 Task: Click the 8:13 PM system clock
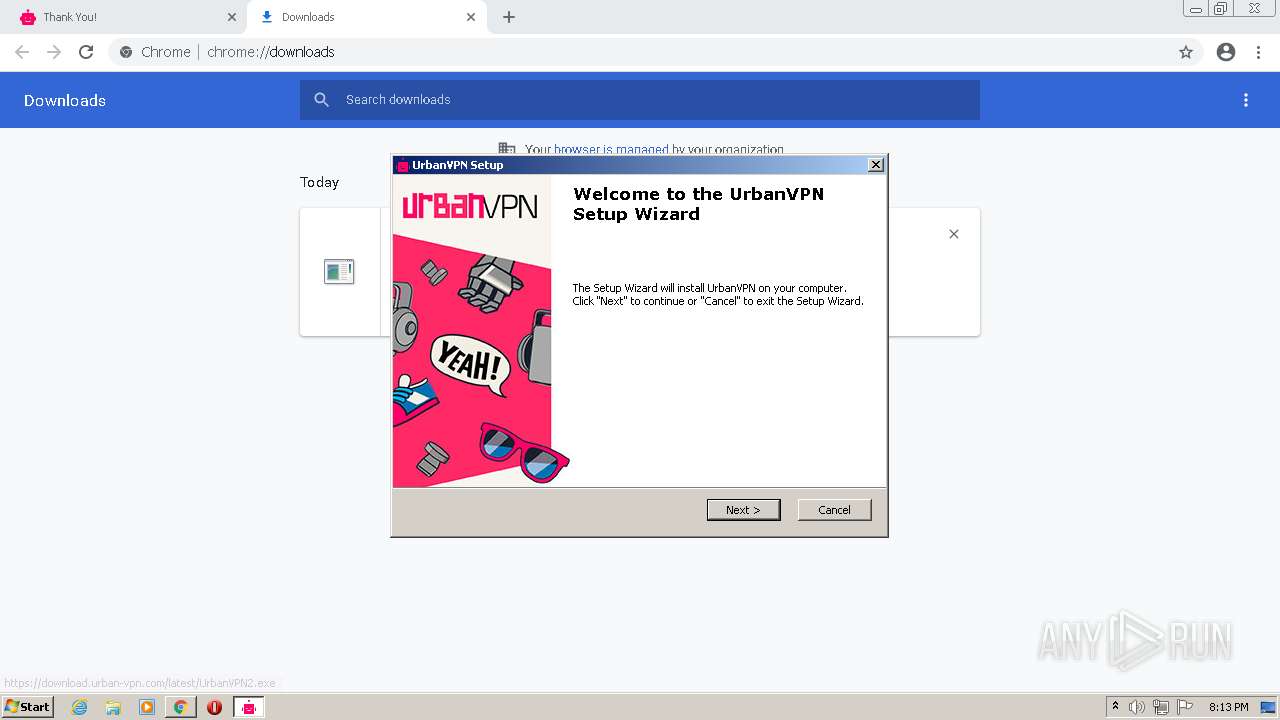coord(1228,707)
